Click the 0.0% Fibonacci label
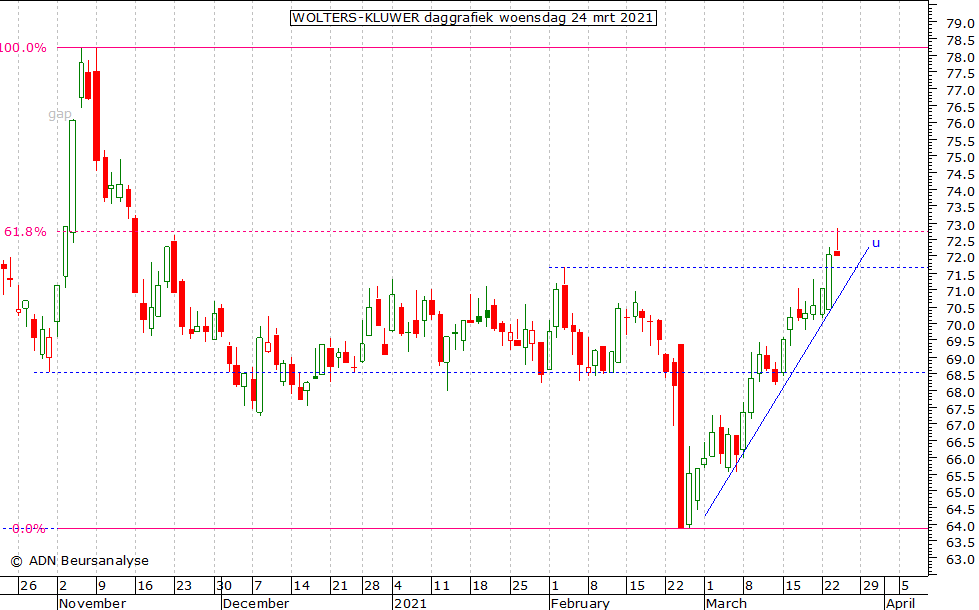Viewport: 979px width, 610px height. [29, 529]
